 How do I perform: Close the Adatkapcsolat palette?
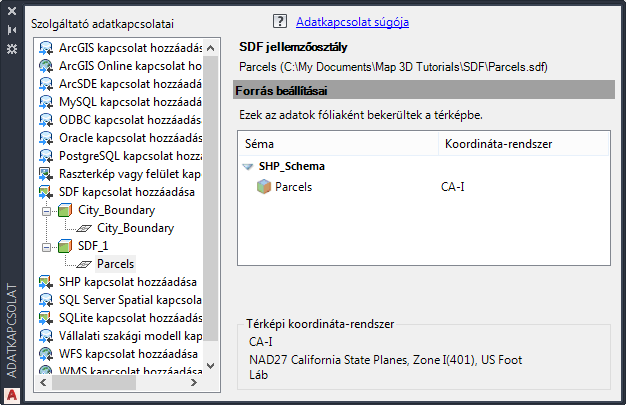coord(11,10)
